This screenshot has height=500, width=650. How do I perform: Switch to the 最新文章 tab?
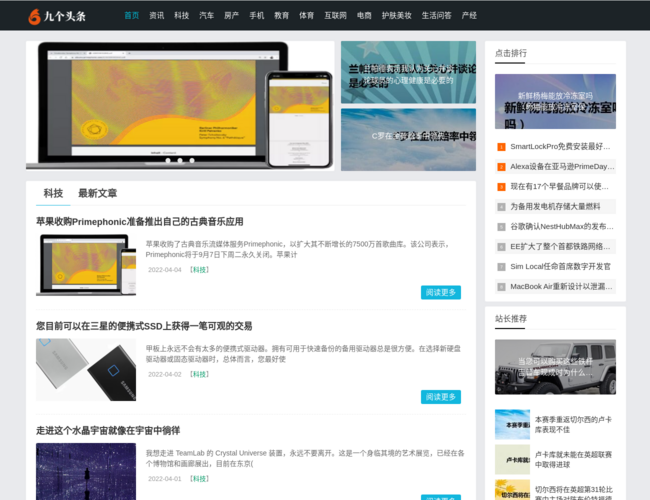97,193
